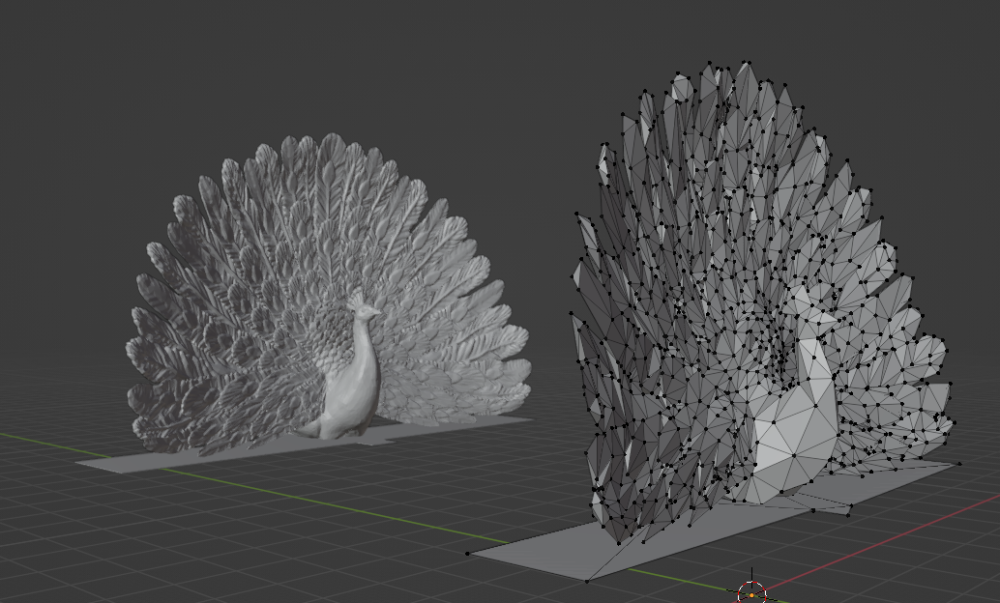Screen dimensions: 1000x603
Task: Pick the front-left corner vertex of the low-poly base
Action: coord(468,553)
